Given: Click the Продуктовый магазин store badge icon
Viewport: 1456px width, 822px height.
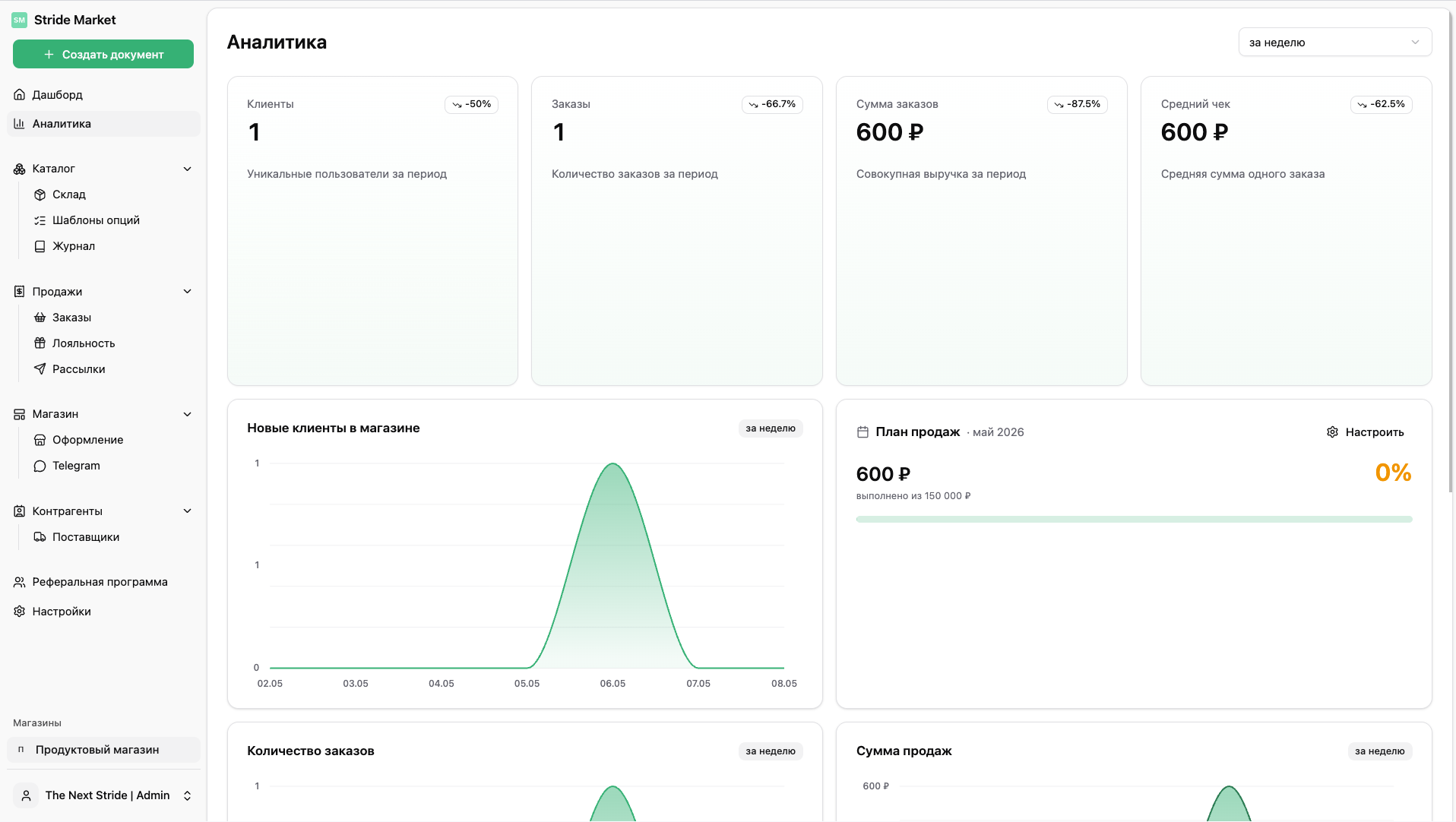Looking at the screenshot, I should tap(21, 750).
